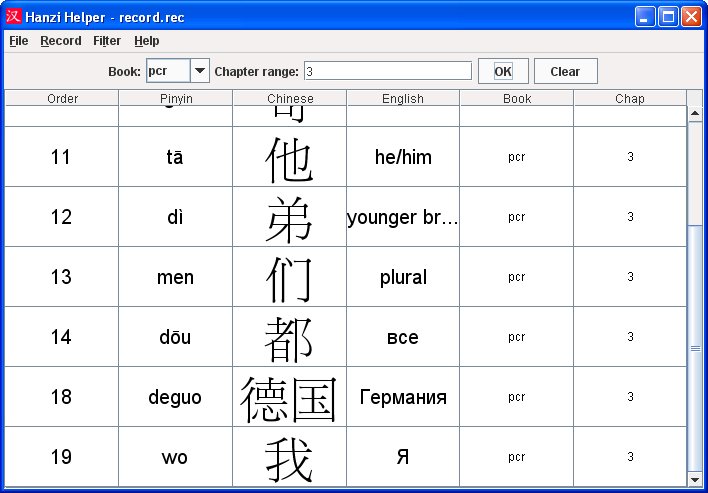The image size is (708, 493).
Task: Click English cell plural
Action: pyautogui.click(x=403, y=277)
